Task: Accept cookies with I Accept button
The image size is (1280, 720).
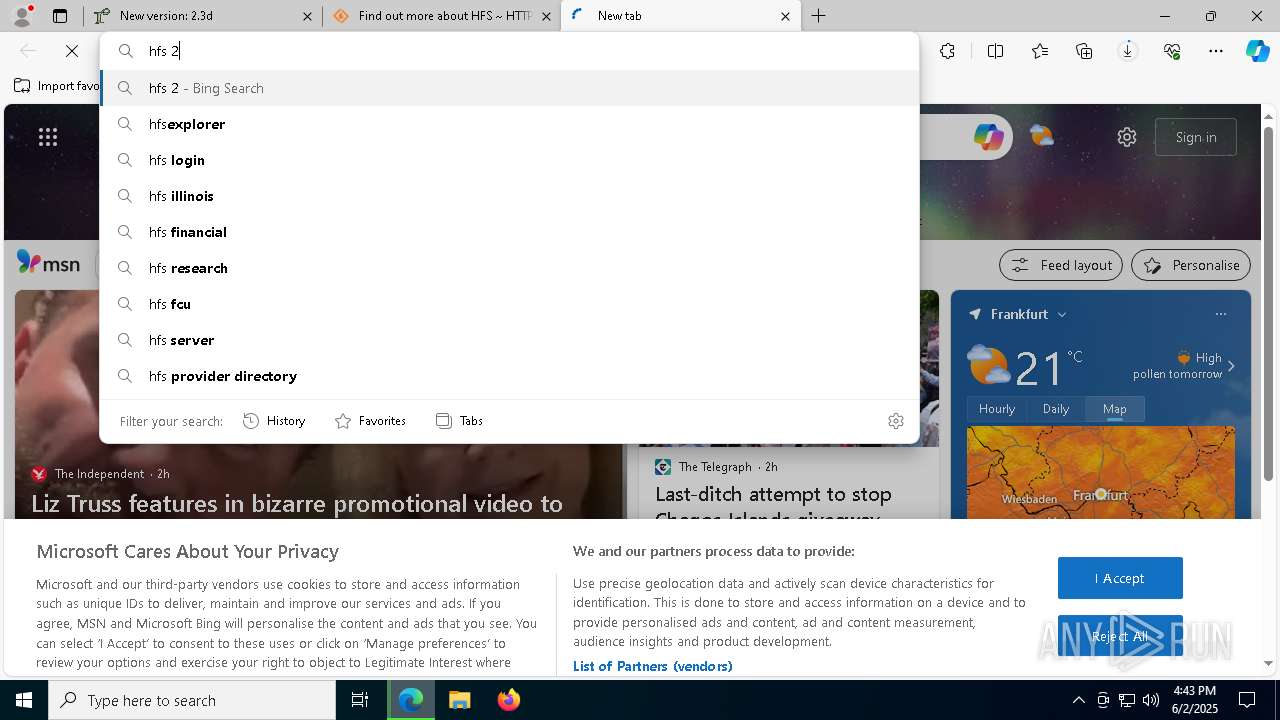Action: (x=1120, y=578)
